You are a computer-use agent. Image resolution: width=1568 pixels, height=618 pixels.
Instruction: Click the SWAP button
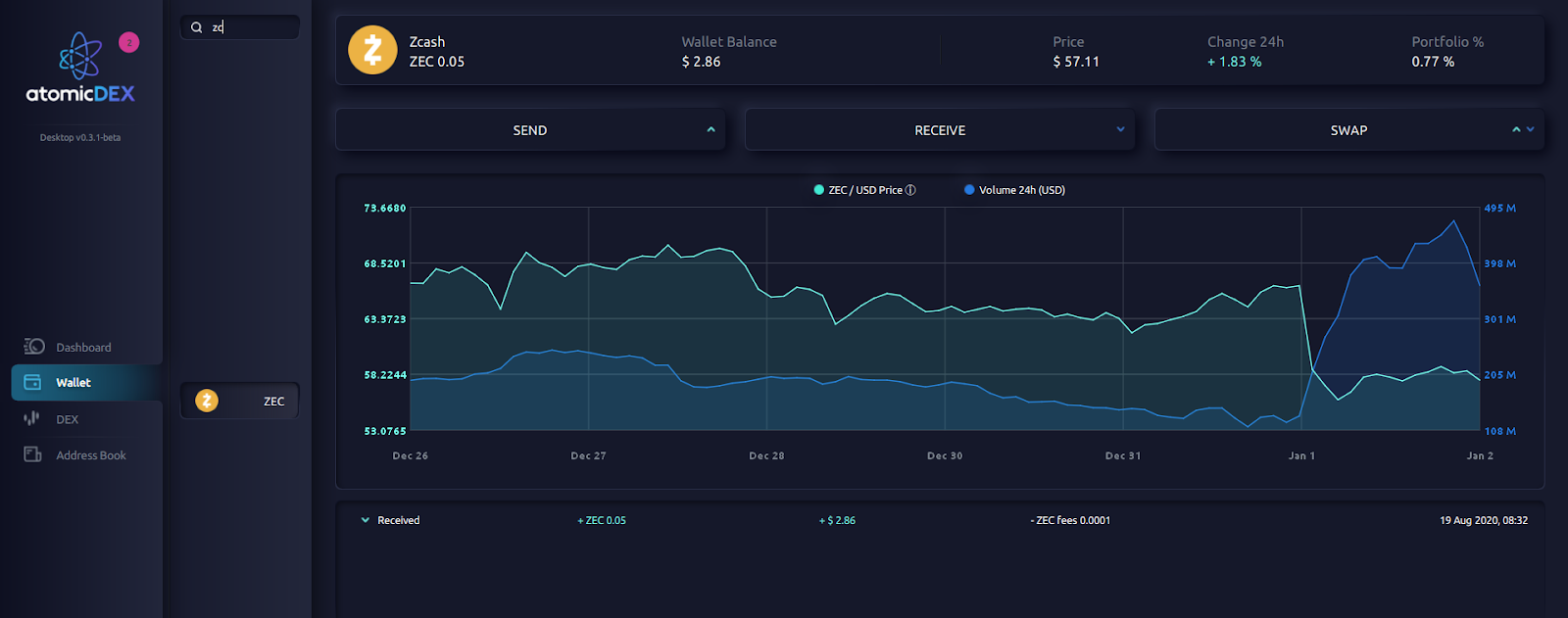coord(1349,129)
